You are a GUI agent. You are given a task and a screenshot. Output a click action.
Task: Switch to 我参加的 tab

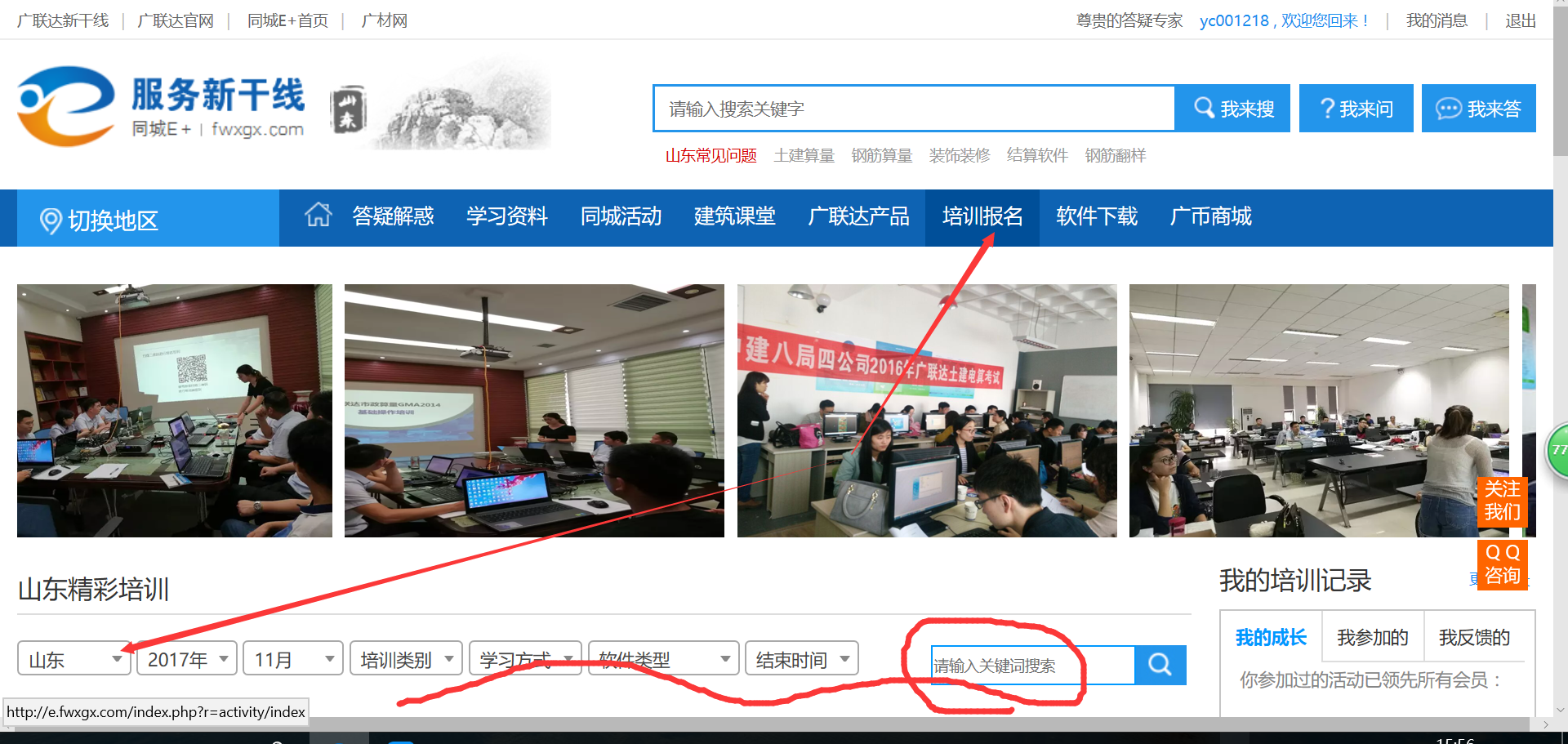tap(1373, 637)
